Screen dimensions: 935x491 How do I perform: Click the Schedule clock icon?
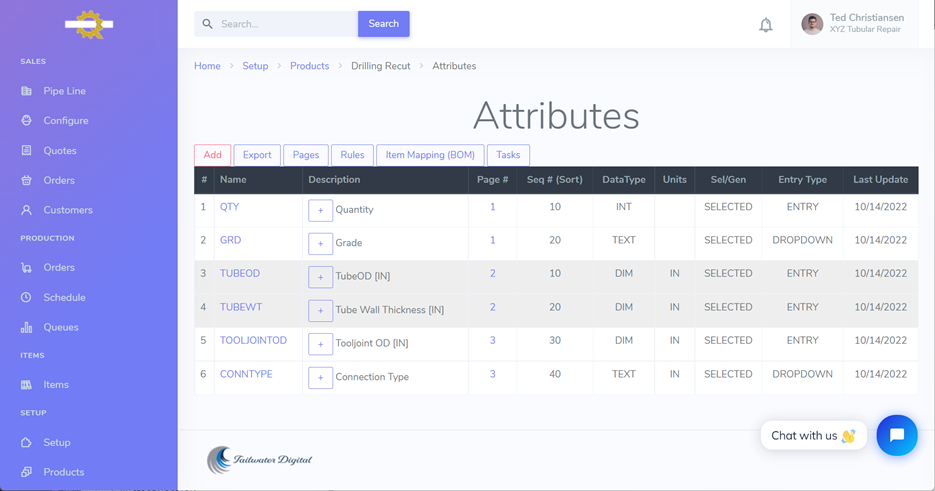pos(27,297)
